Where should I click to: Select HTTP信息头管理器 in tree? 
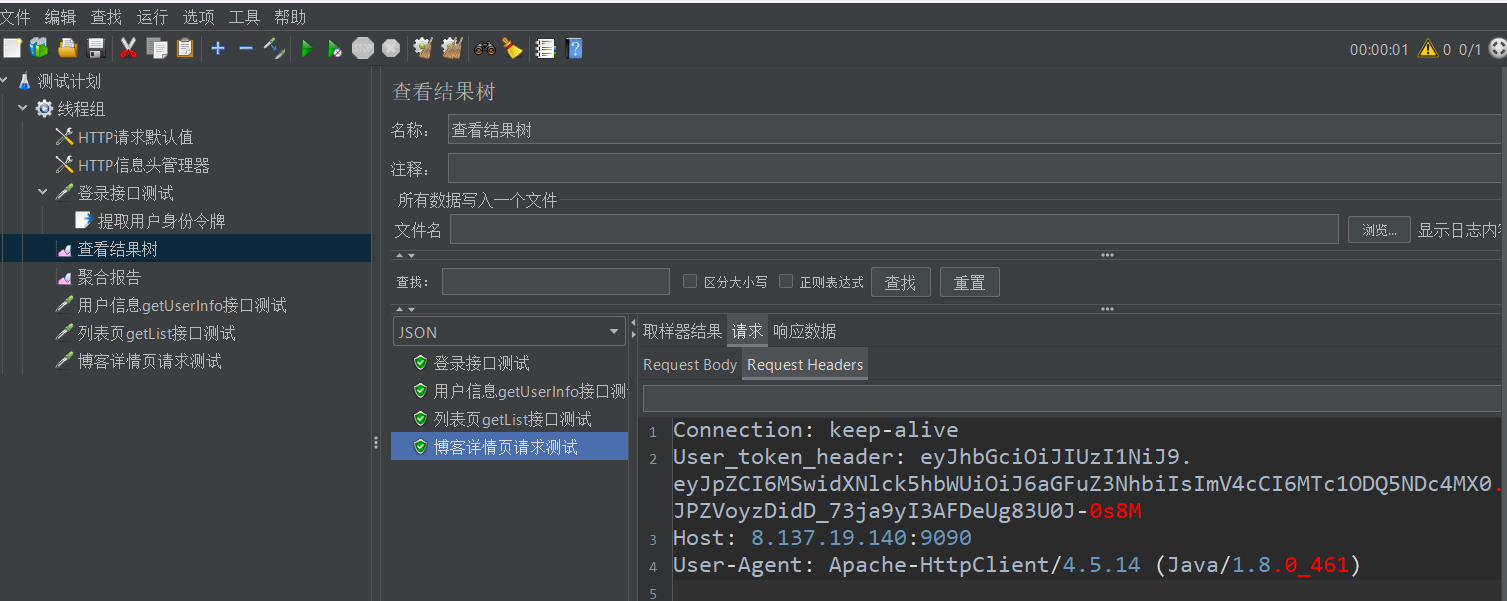144,165
